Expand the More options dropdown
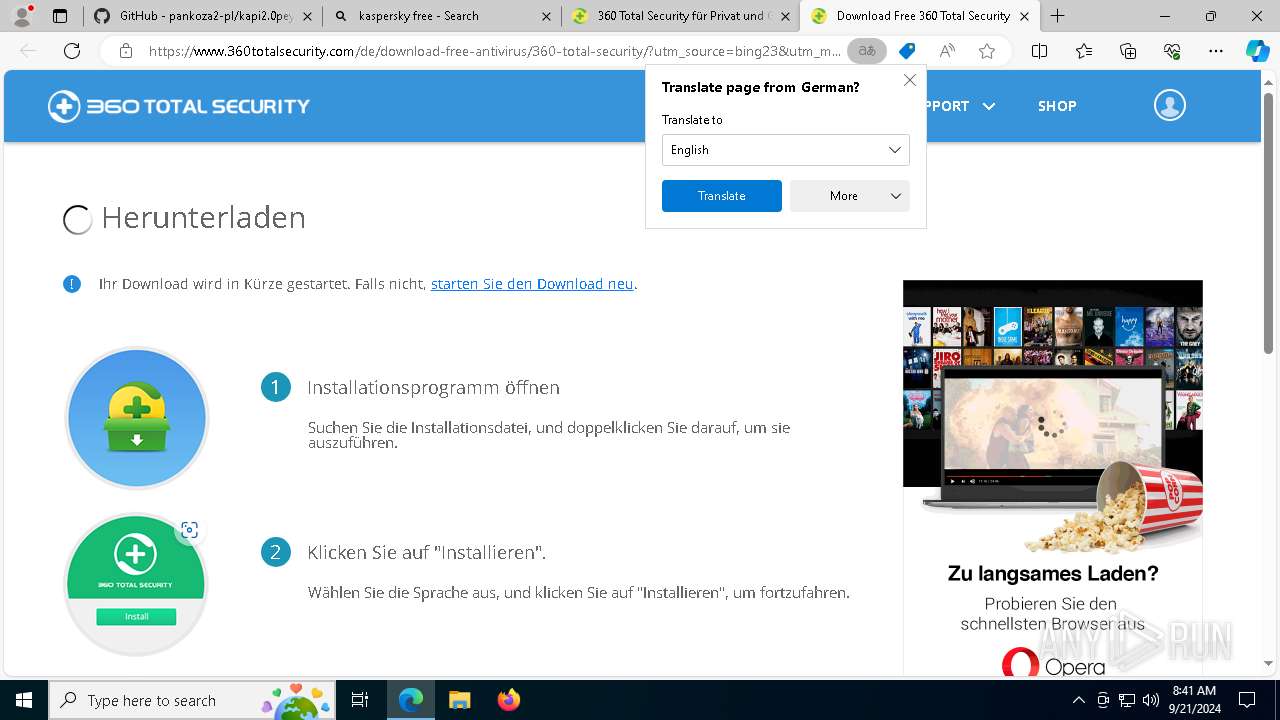Screen dimensions: 1280x720 pyautogui.click(x=850, y=196)
